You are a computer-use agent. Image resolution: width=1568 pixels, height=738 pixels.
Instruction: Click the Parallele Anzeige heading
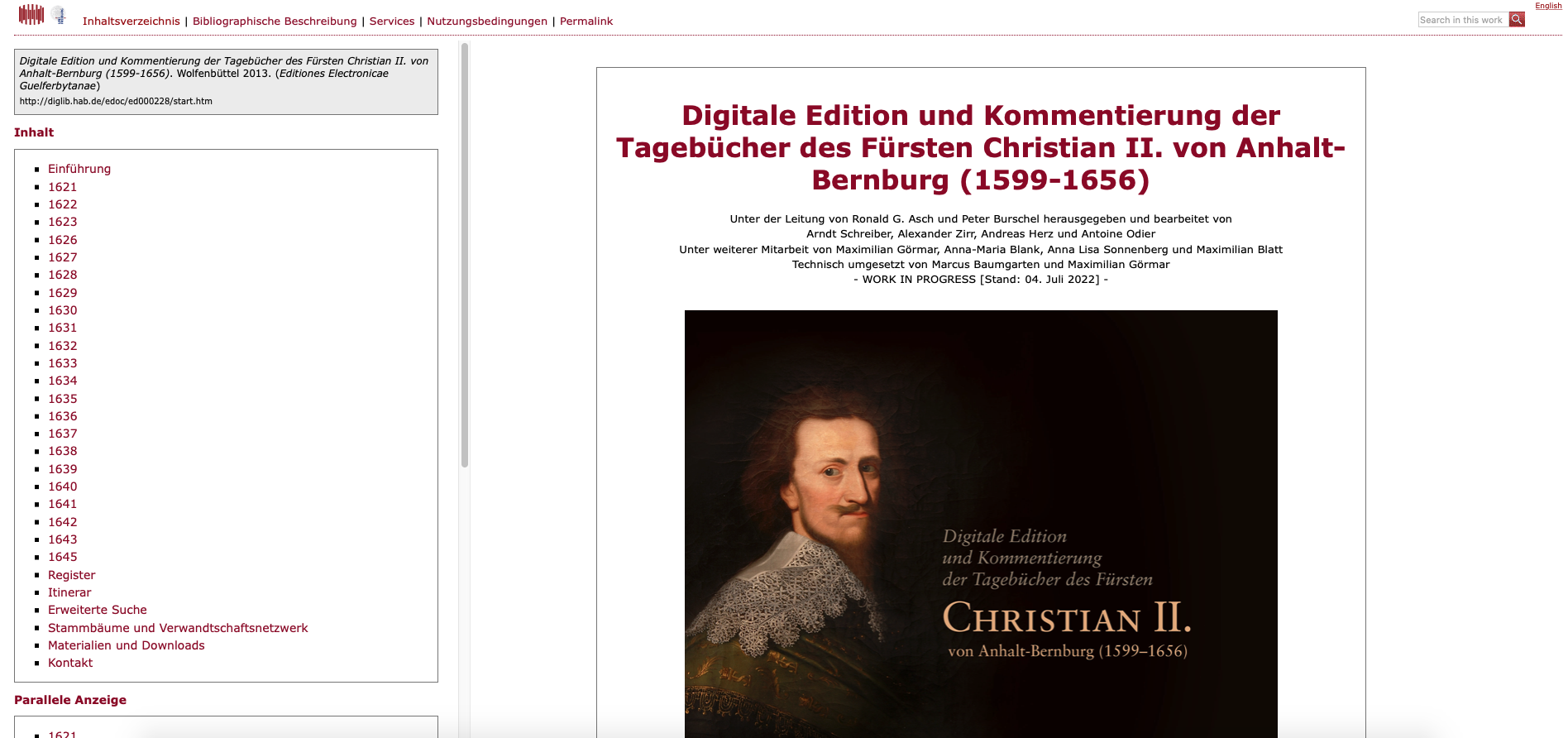(70, 700)
